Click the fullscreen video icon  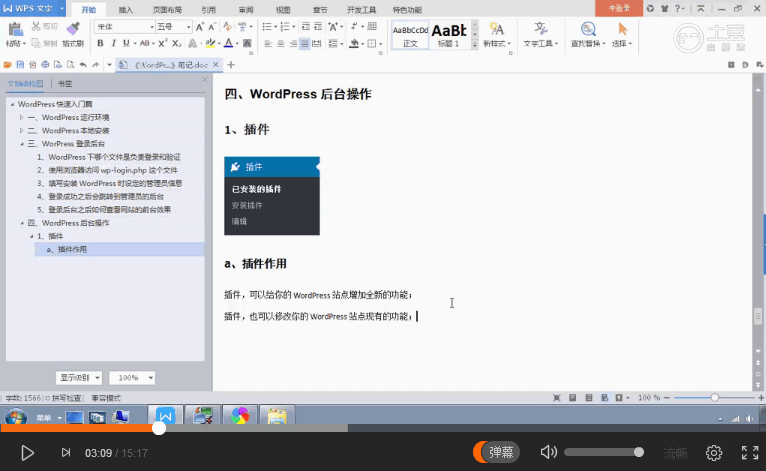750,453
